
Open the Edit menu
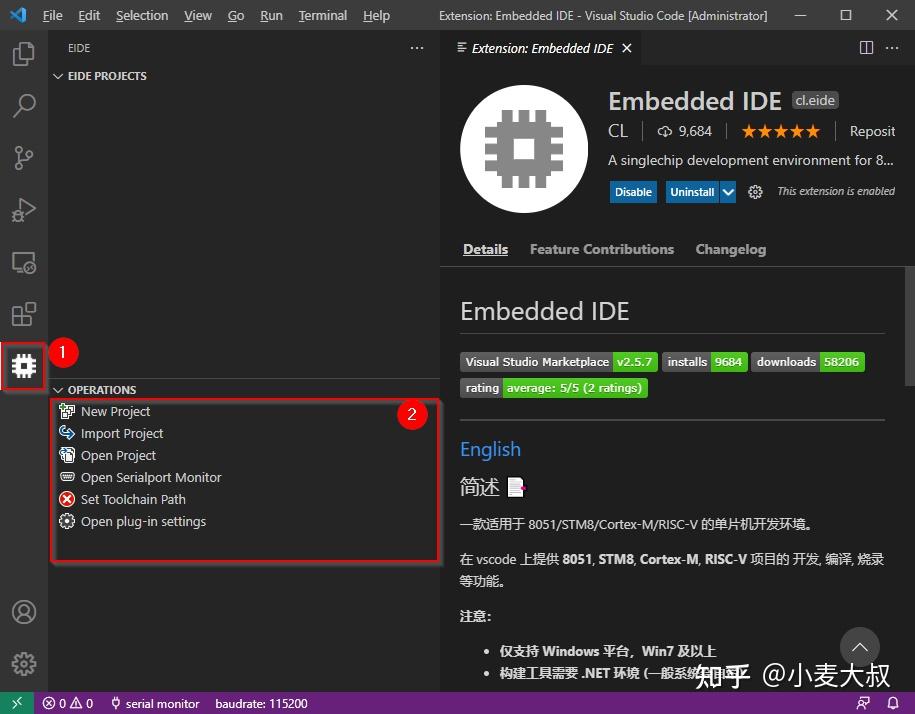coord(89,16)
